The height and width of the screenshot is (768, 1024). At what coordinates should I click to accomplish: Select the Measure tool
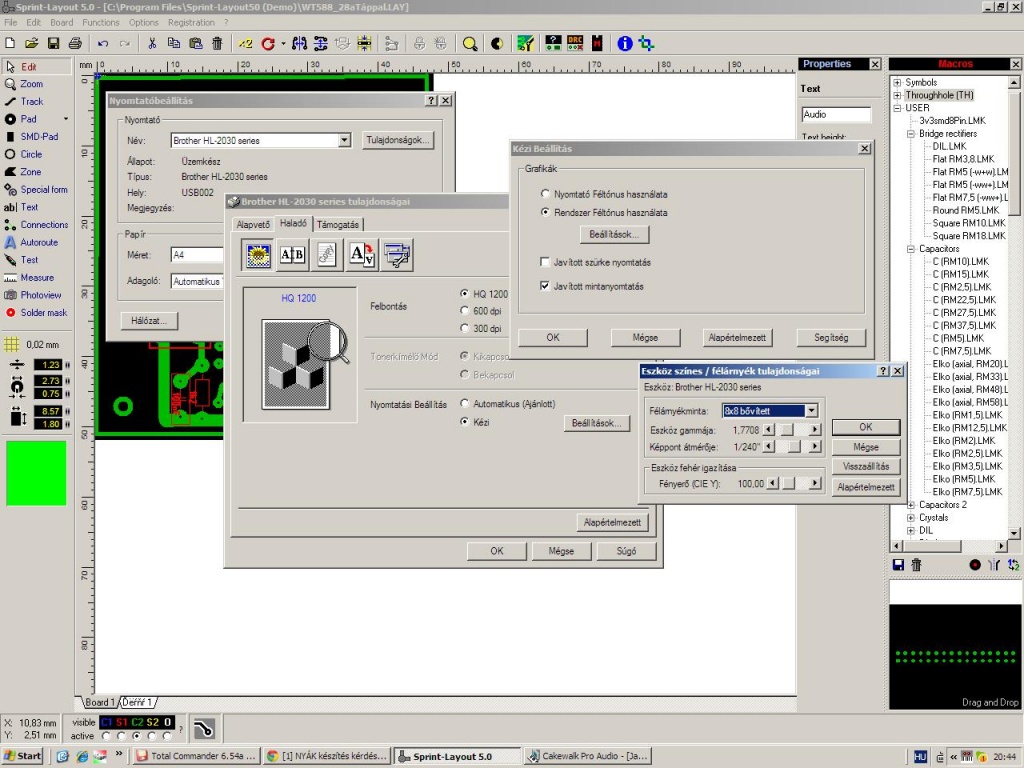pyautogui.click(x=37, y=278)
